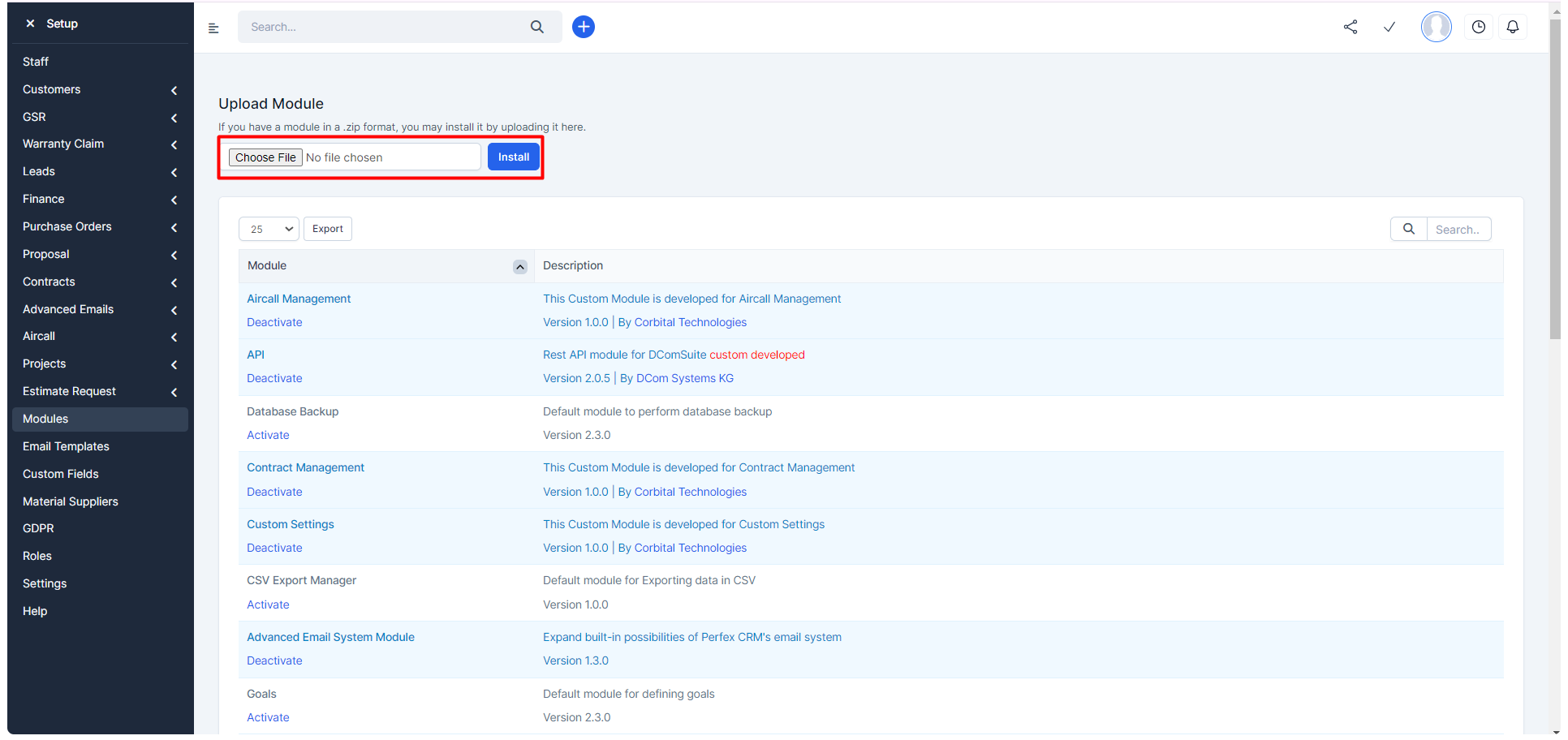Deactivate the Custom Settings module

tap(274, 548)
